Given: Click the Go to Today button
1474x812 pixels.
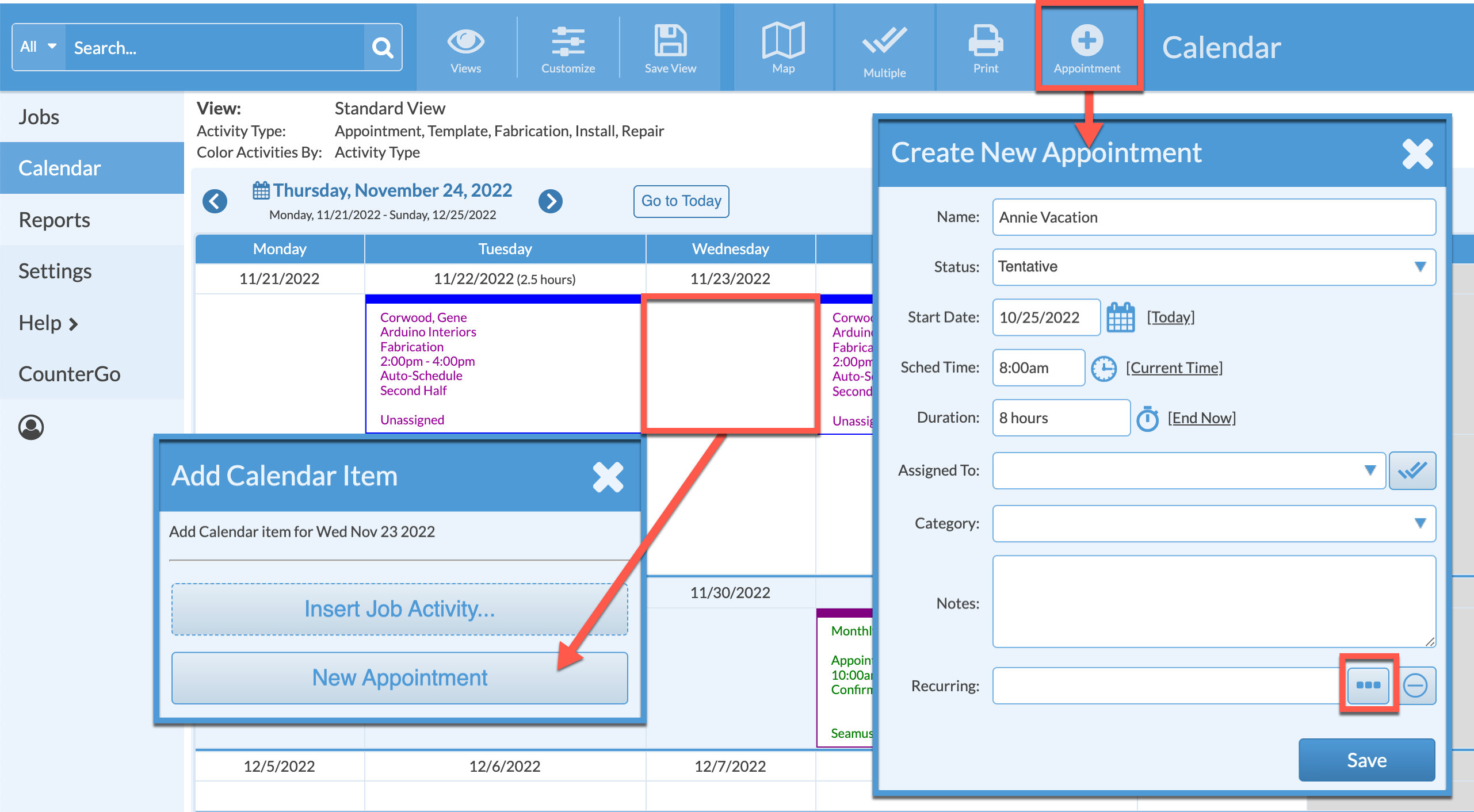Looking at the screenshot, I should [681, 201].
